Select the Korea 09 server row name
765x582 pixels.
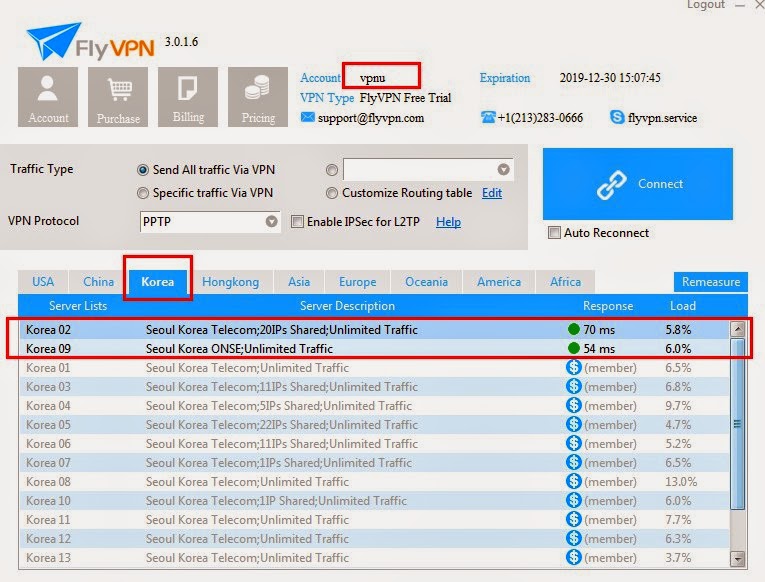tap(48, 349)
